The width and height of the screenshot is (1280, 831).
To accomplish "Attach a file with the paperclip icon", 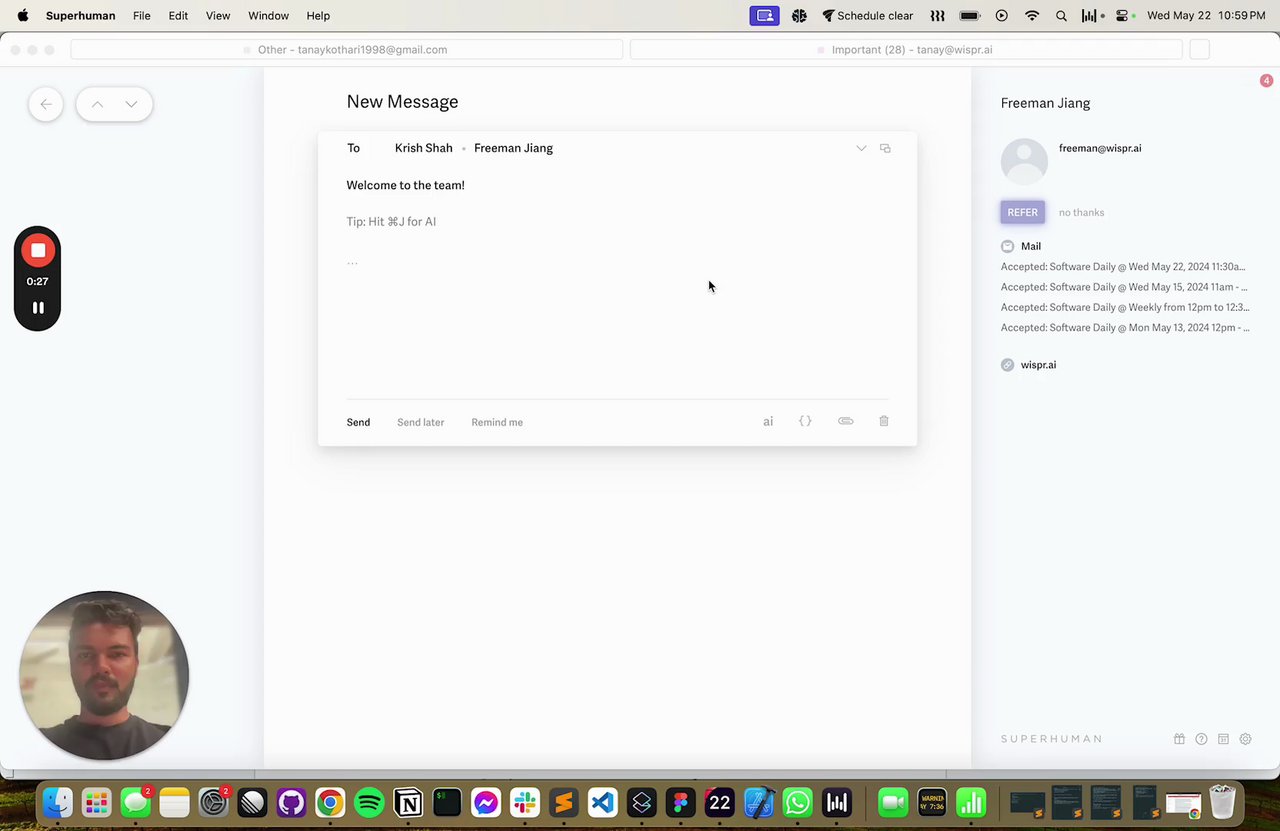I will pyautogui.click(x=846, y=421).
